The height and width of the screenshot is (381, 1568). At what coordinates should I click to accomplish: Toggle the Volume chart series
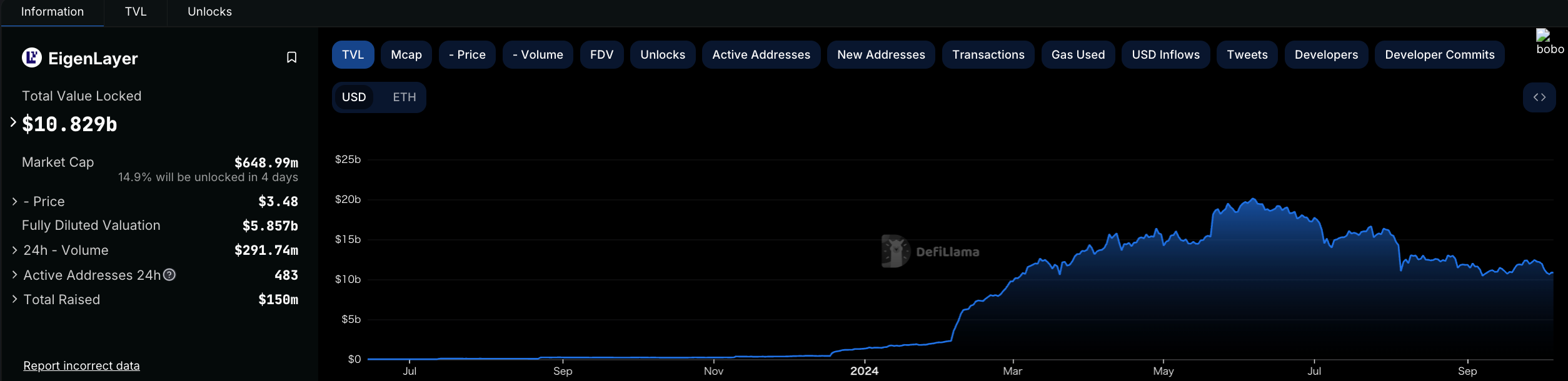pyautogui.click(x=538, y=55)
